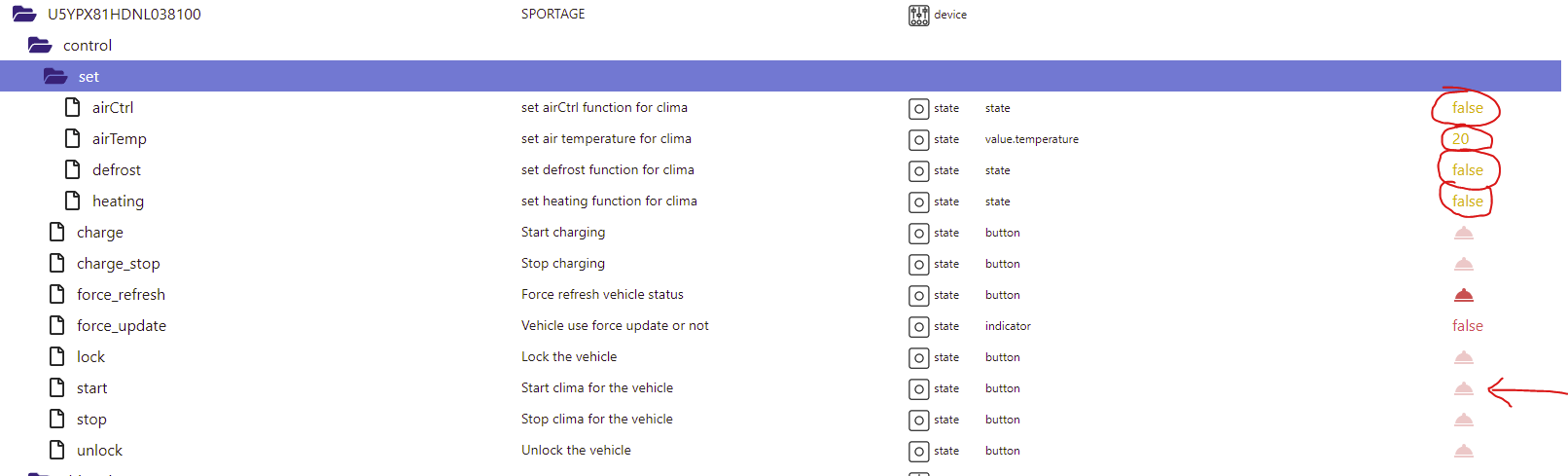This screenshot has height=476, width=1568.
Task: Click the device type icon for SPORTAGE
Action: (918, 15)
